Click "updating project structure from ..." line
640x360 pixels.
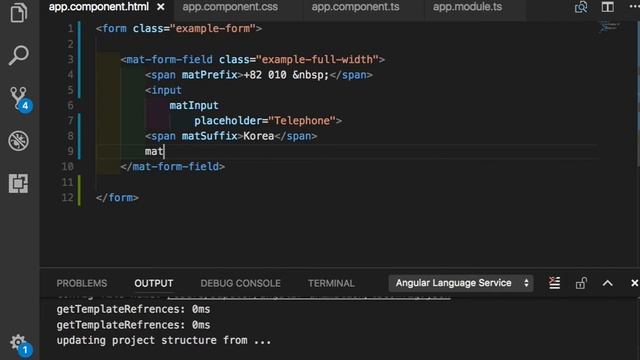164,340
